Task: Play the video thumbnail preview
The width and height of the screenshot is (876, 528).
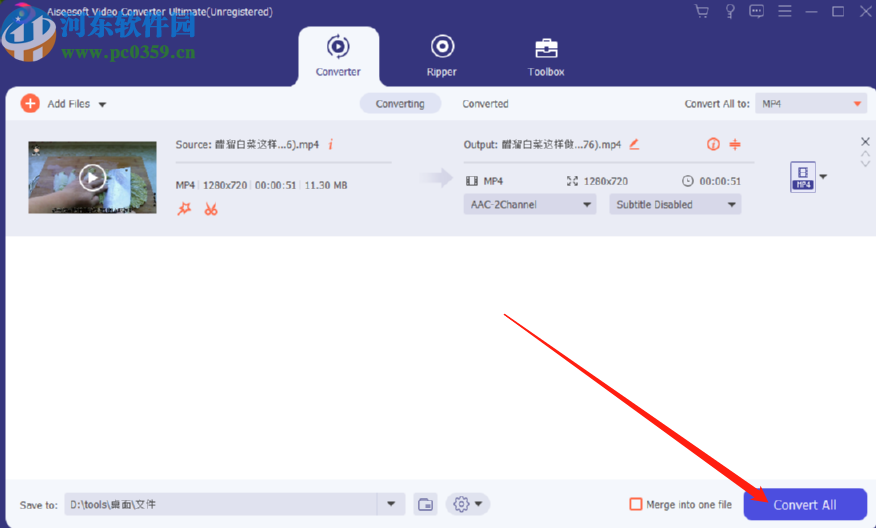Action: (x=92, y=178)
